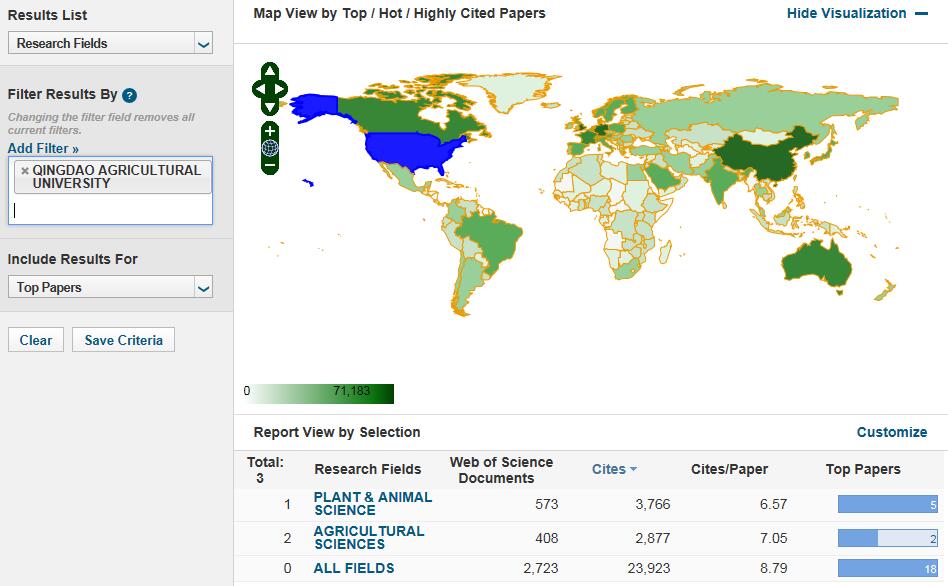Click Save Criteria button
Viewport: 948px width, 586px height.
point(123,340)
